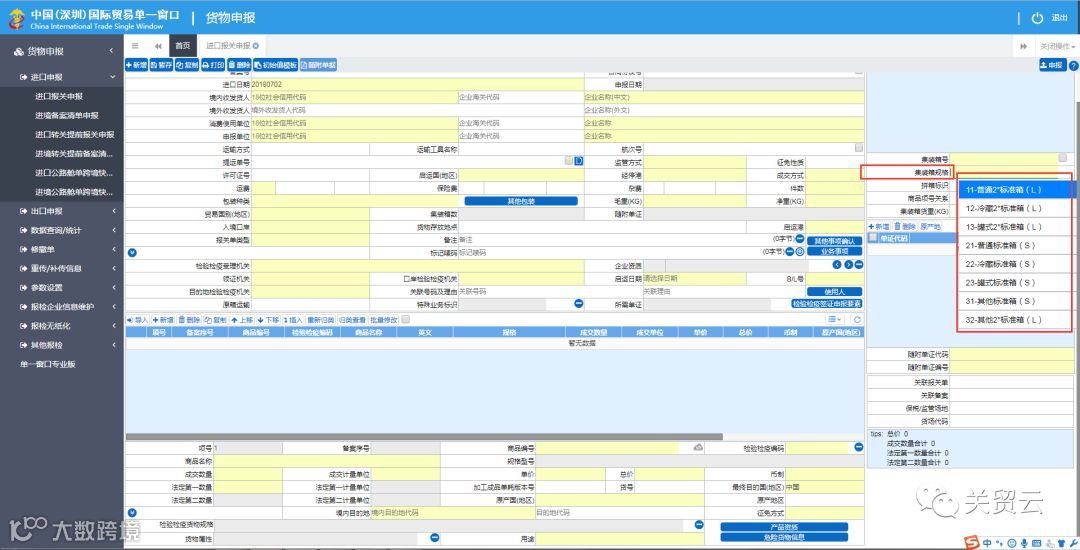The width and height of the screenshot is (1080, 550).
Task: Click the 使用人 button
Action: 834,292
